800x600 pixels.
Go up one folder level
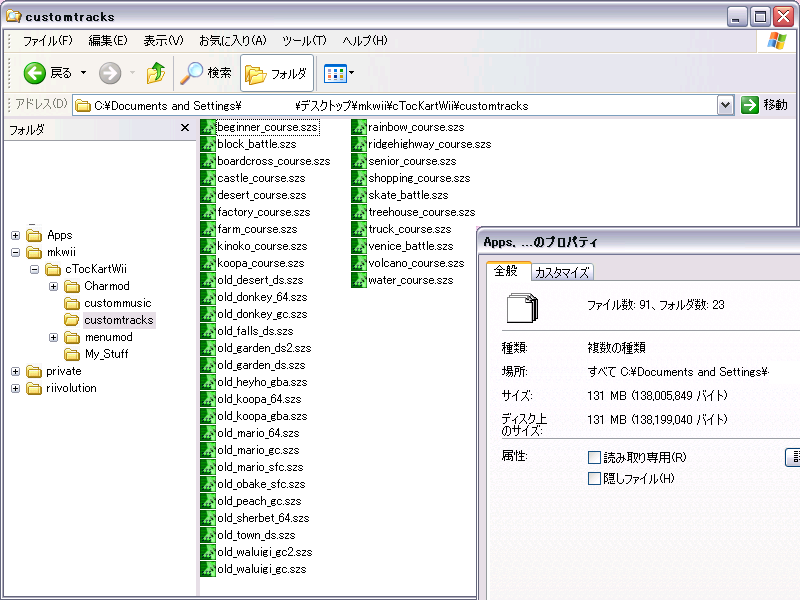click(156, 73)
